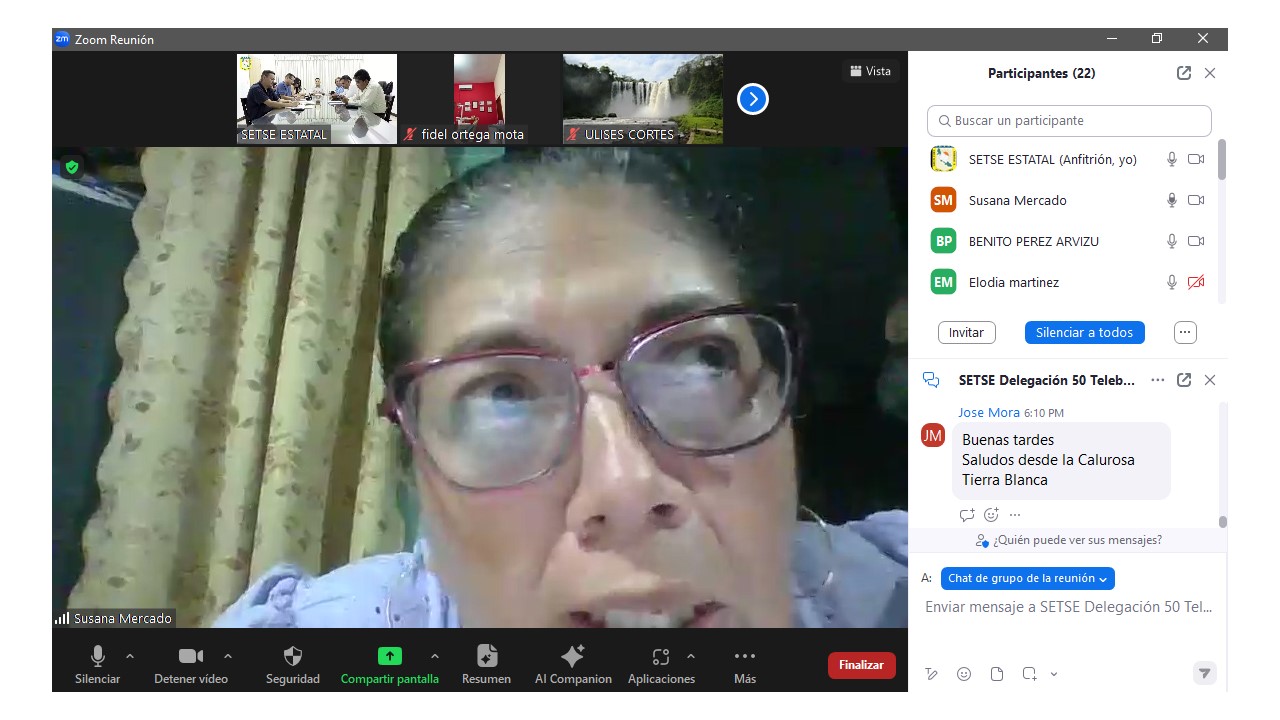The width and height of the screenshot is (1280, 720).
Task: Click the Buscar un participante search field
Action: click(1069, 121)
